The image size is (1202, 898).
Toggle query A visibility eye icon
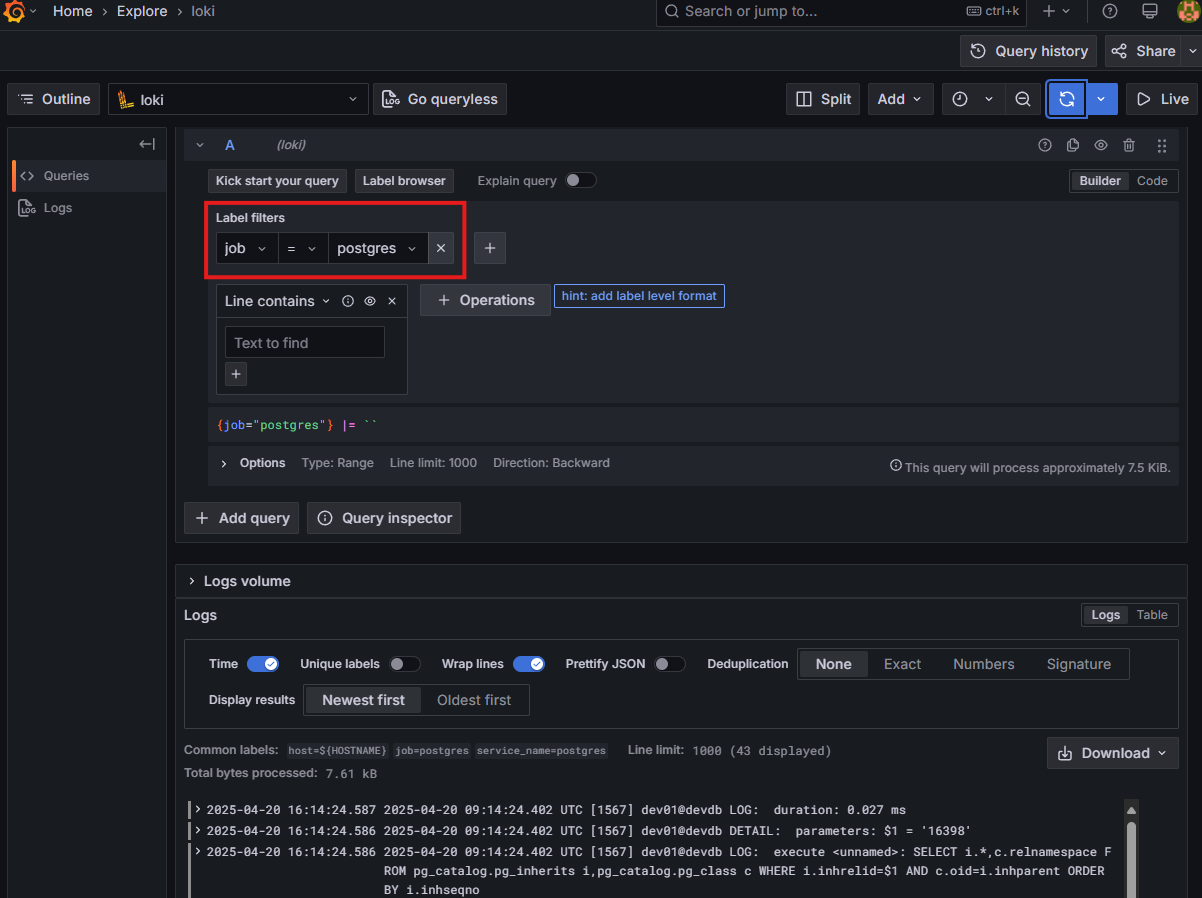[1101, 145]
